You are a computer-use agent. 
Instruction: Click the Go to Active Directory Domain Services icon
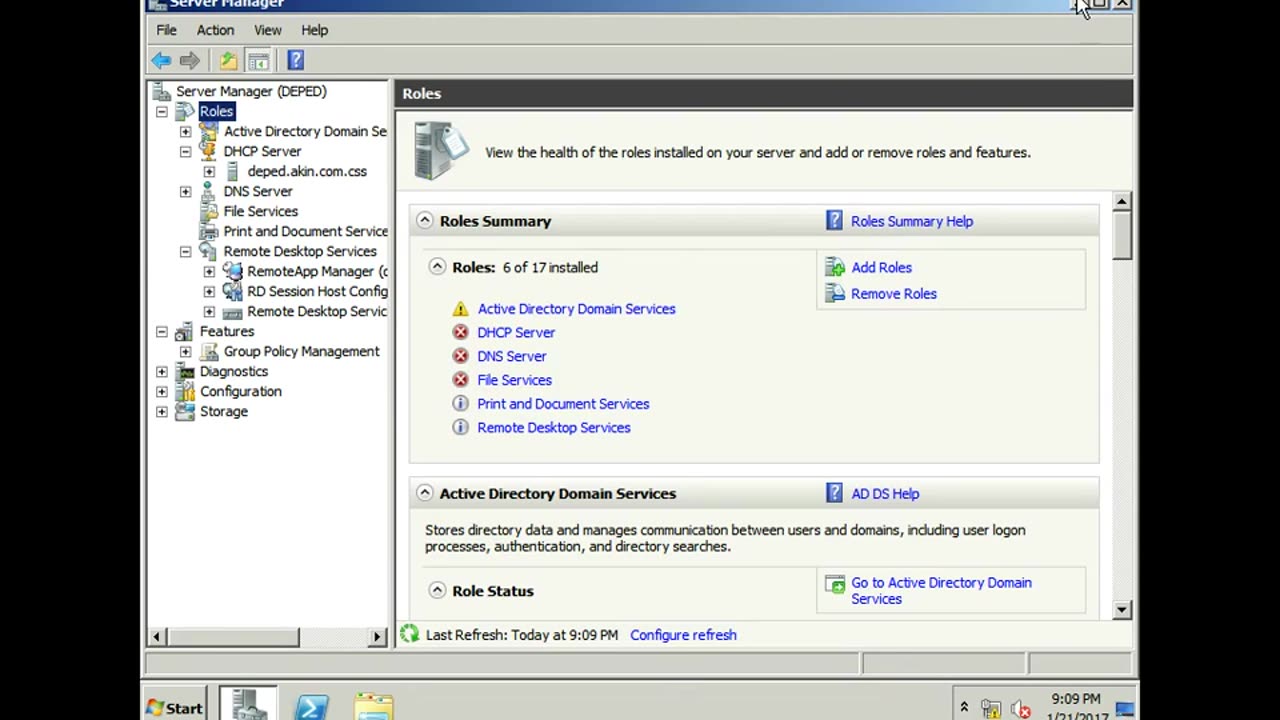(835, 584)
